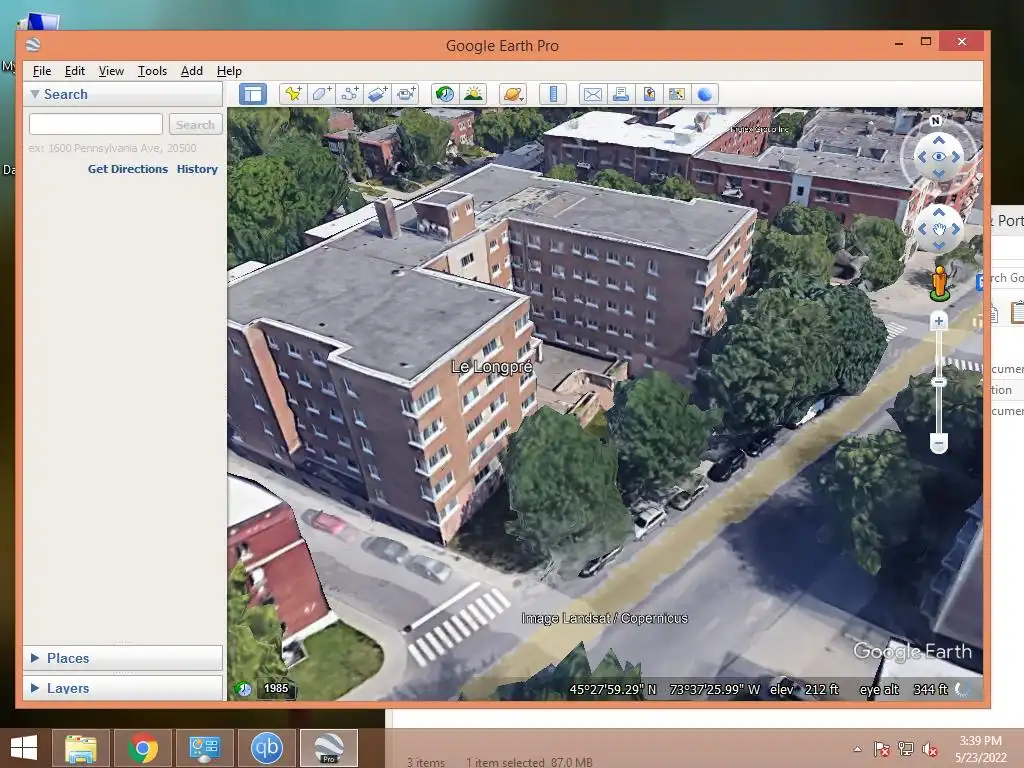1024x768 pixels.
Task: Click the Street View pegman icon
Action: pos(939,283)
